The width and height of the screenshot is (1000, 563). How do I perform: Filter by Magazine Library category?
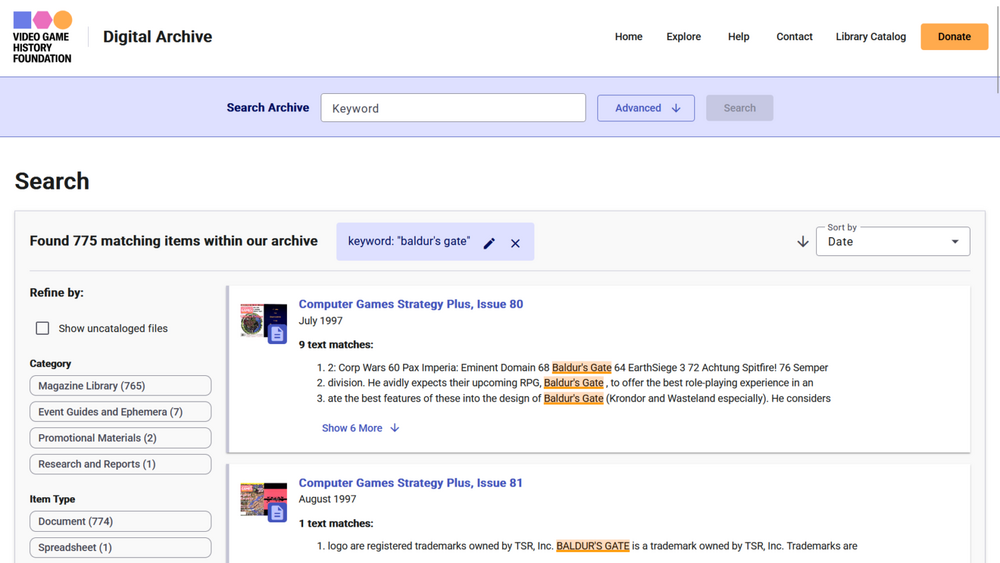click(x=120, y=386)
